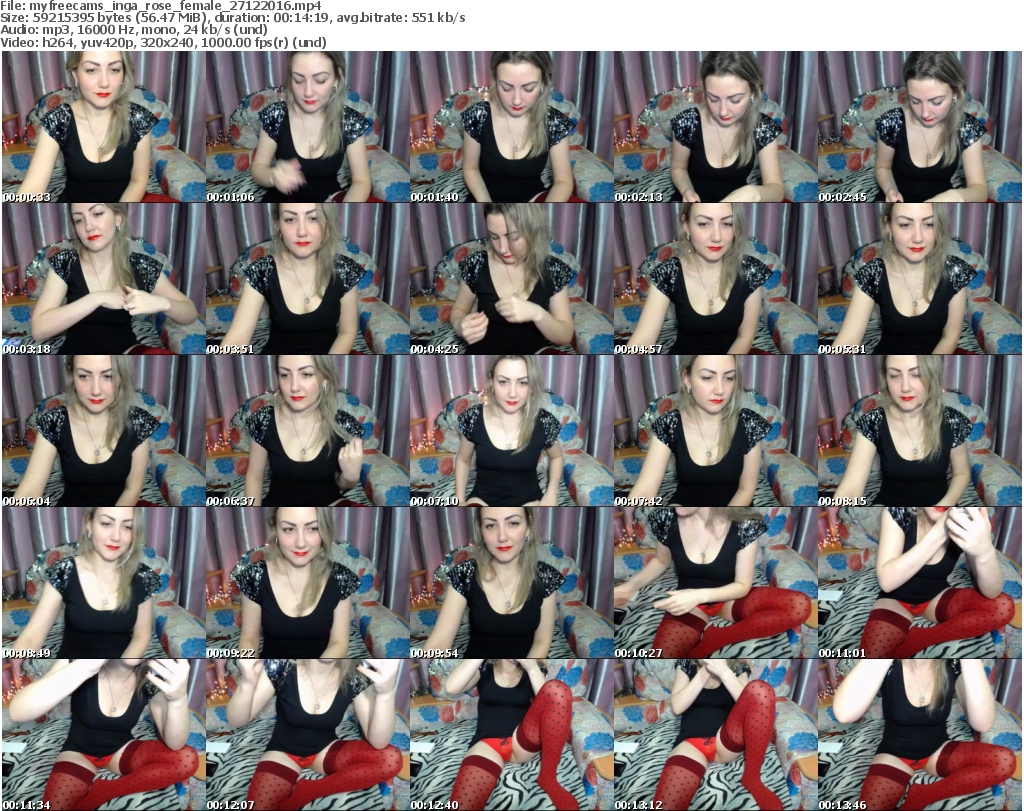Image resolution: width=1024 pixels, height=811 pixels.
Task: Select the thumbnail stamped 00:01:06
Action: (308, 127)
